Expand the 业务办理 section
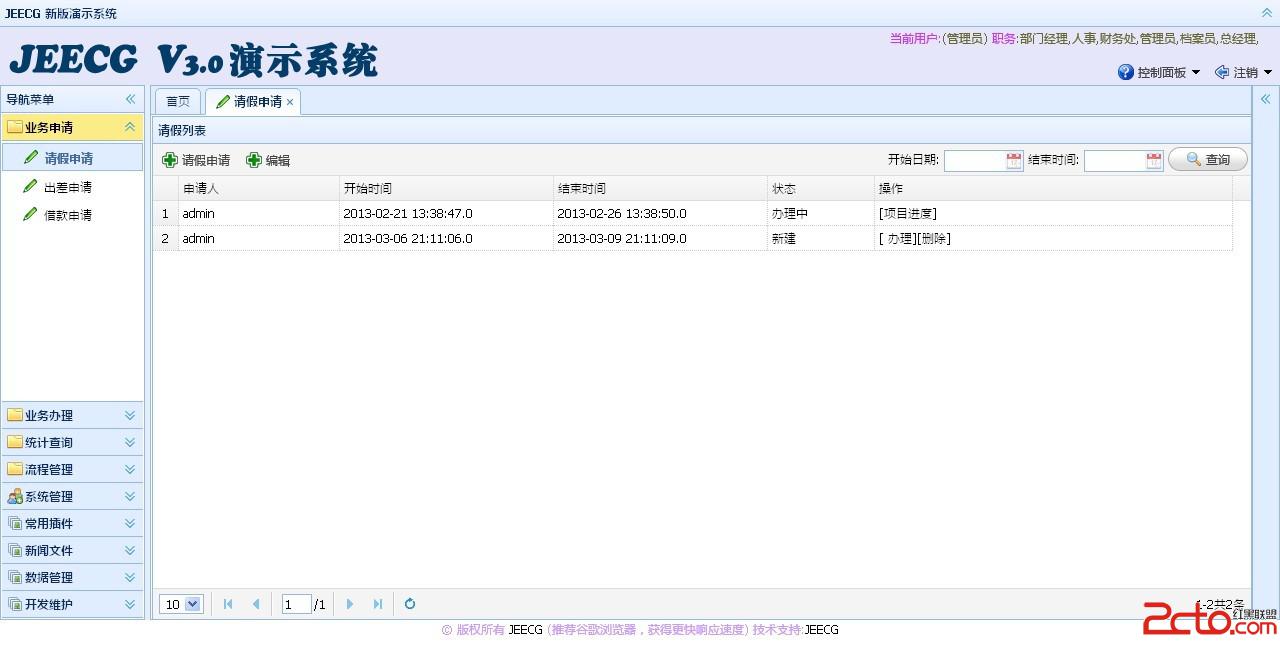This screenshot has height=645, width=1280. (x=130, y=415)
